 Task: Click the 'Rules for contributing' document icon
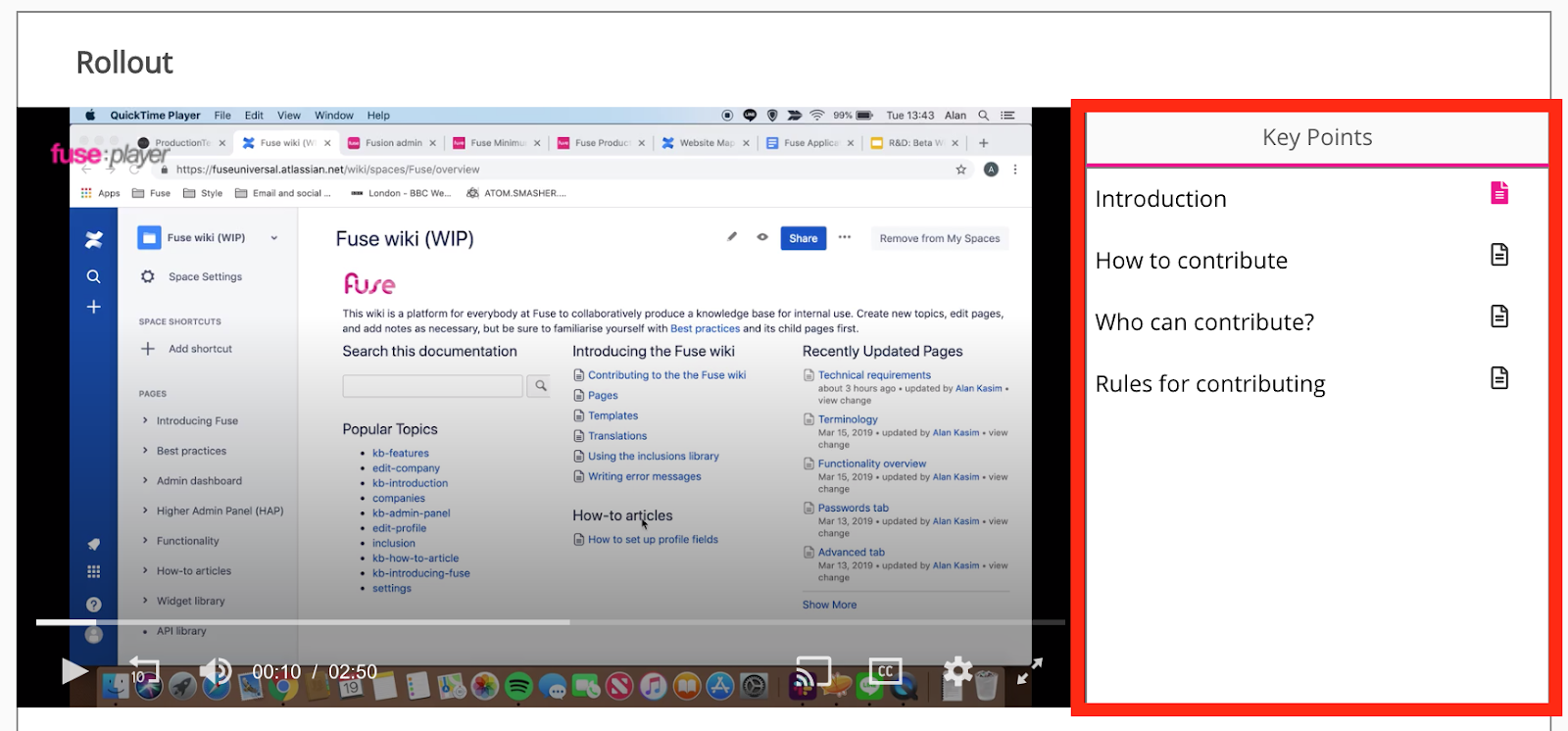[1499, 378]
